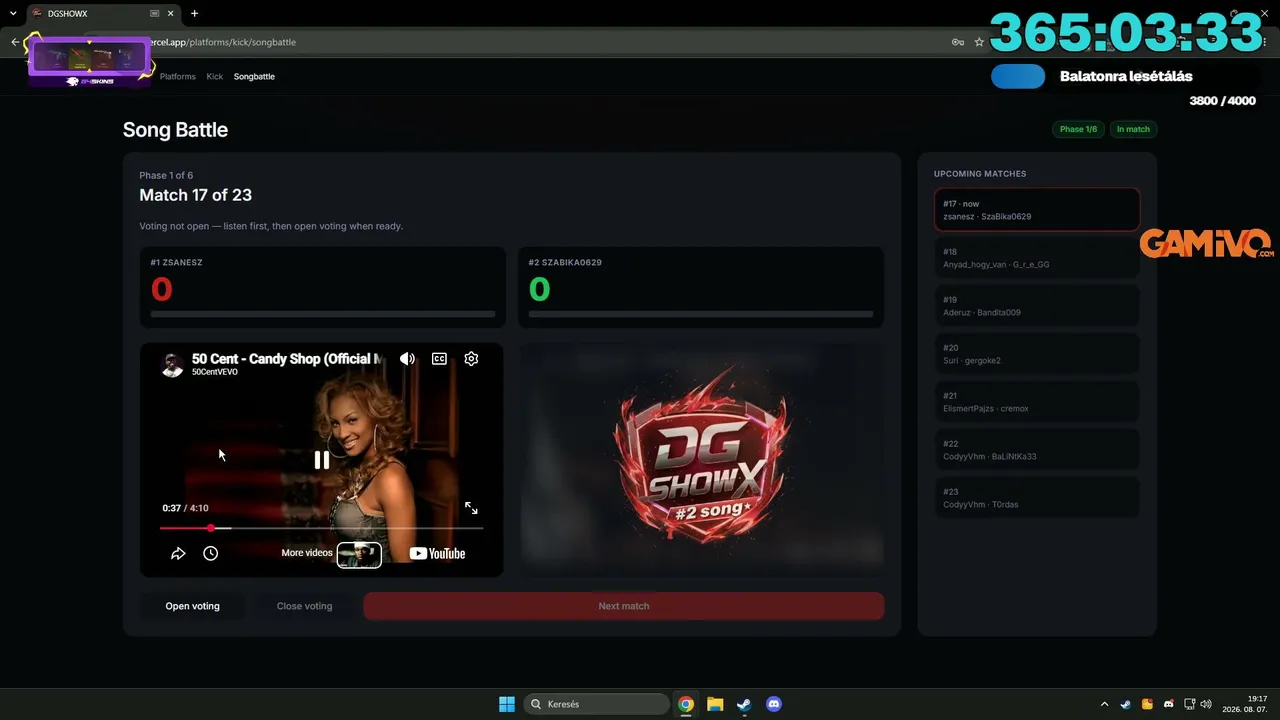
Task: Click the YouTube logo in player
Action: click(x=437, y=554)
